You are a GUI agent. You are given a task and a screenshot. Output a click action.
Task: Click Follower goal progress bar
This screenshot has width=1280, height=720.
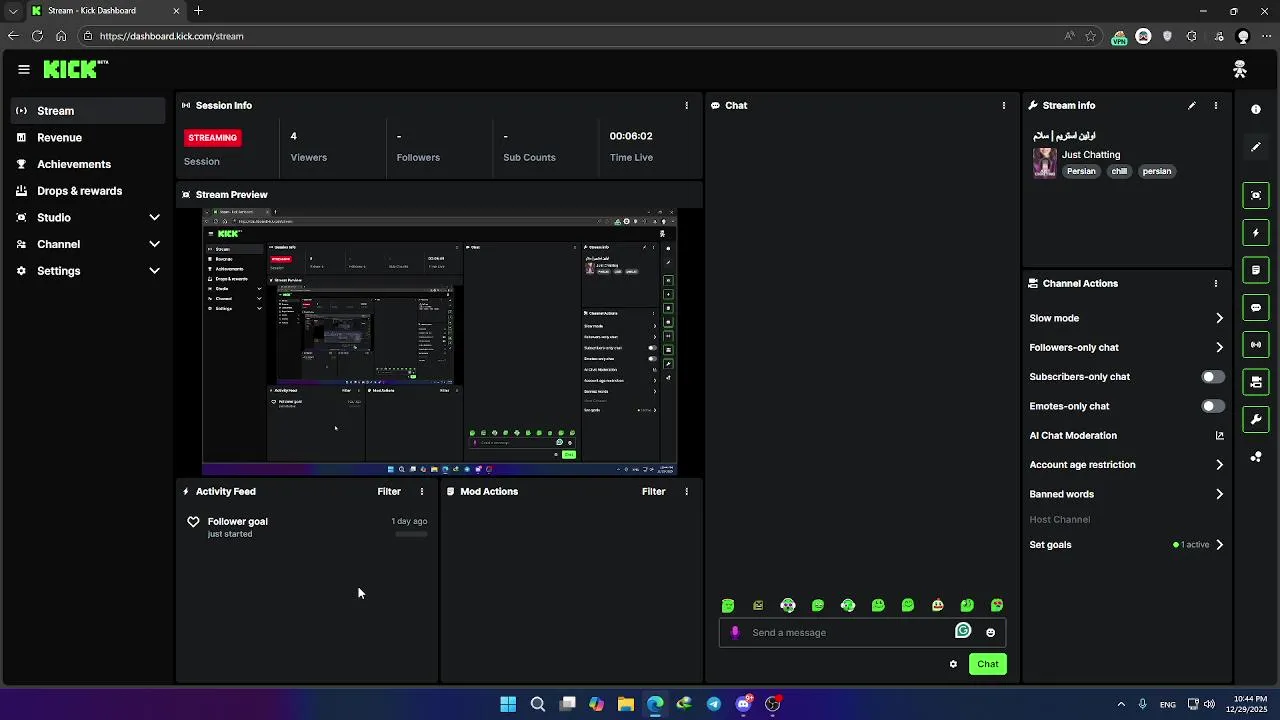[411, 534]
